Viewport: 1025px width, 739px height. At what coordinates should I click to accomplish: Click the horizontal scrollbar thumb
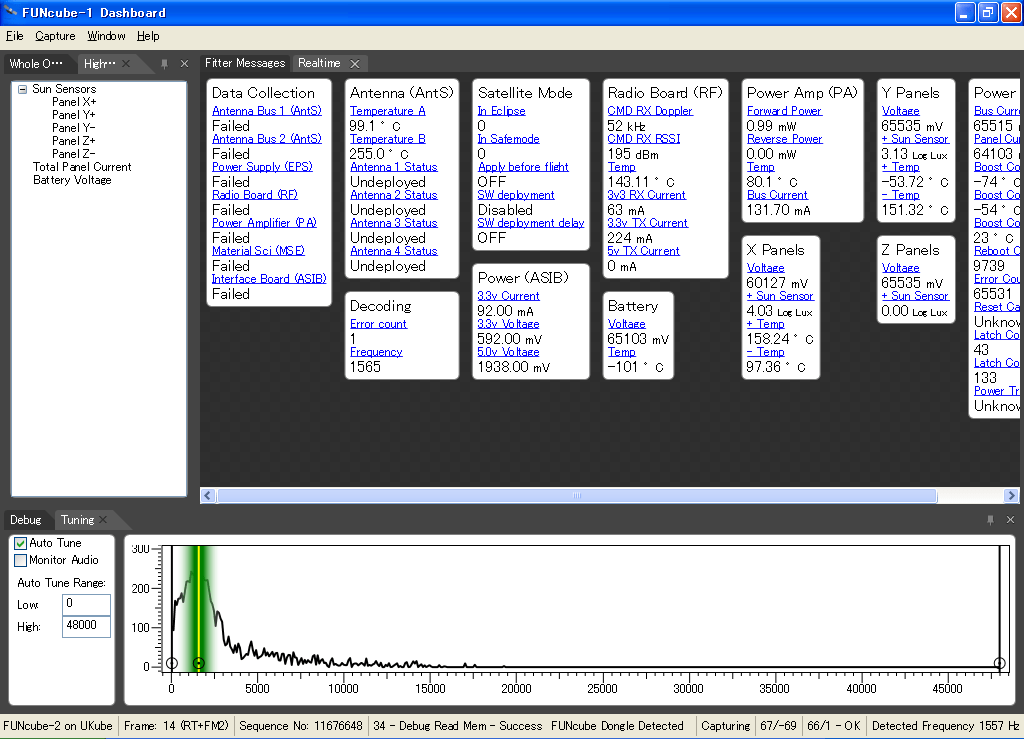point(577,496)
